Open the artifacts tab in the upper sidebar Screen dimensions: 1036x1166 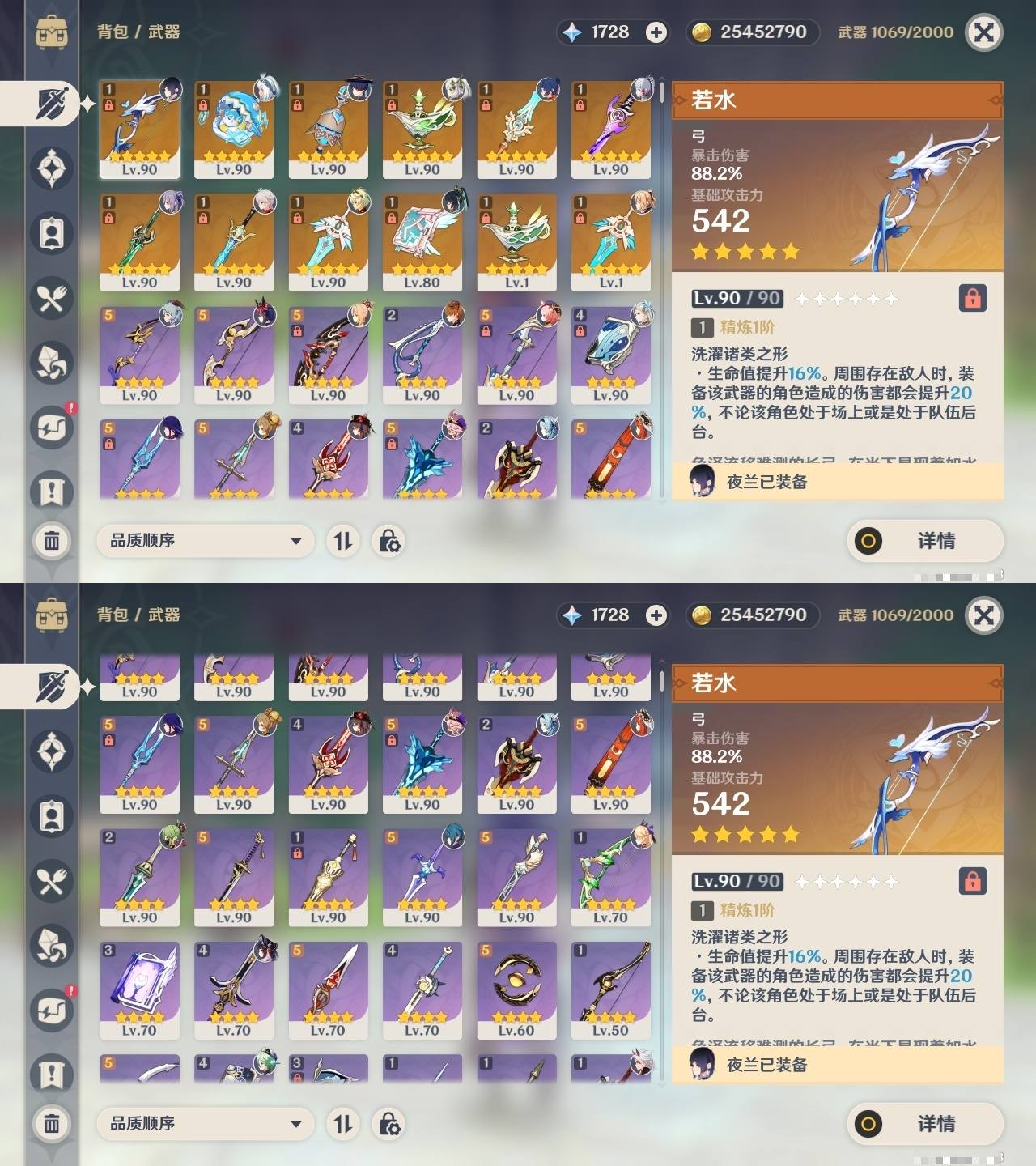click(x=52, y=168)
